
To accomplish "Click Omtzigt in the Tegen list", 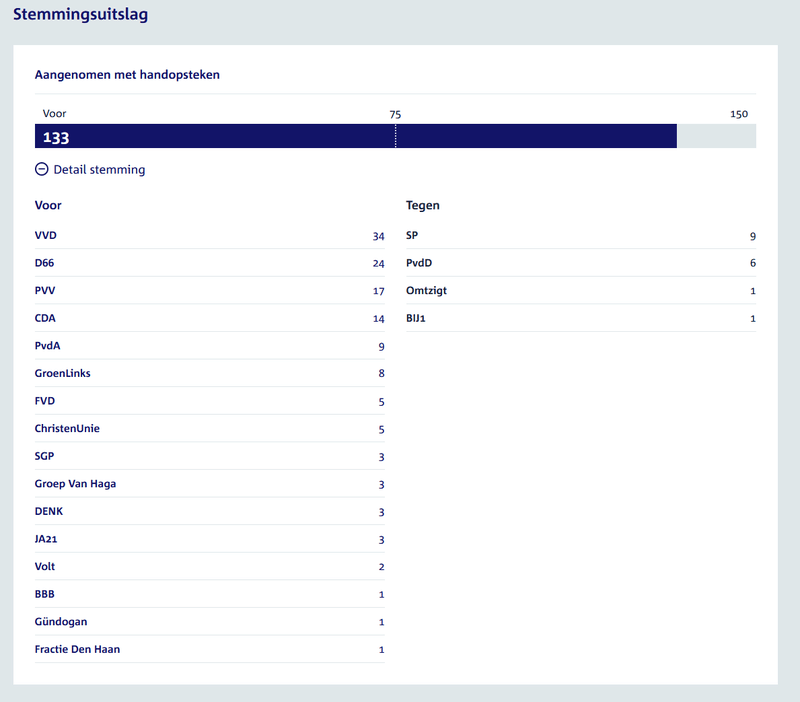I will tap(426, 291).
